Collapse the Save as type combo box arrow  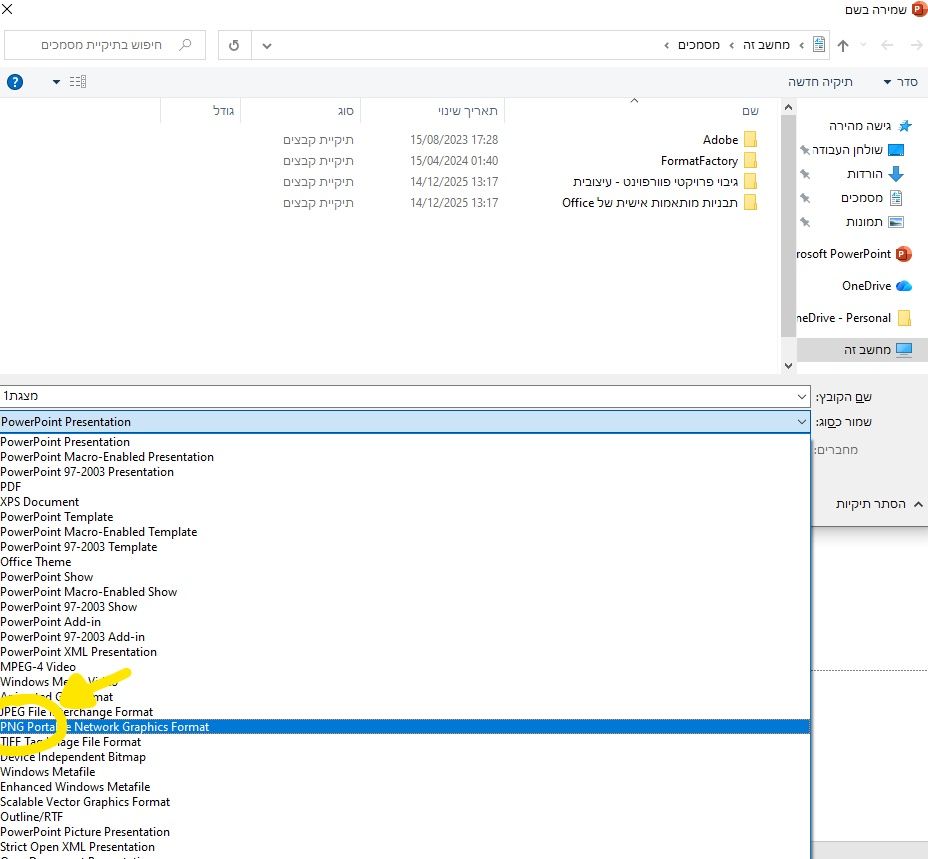point(801,422)
